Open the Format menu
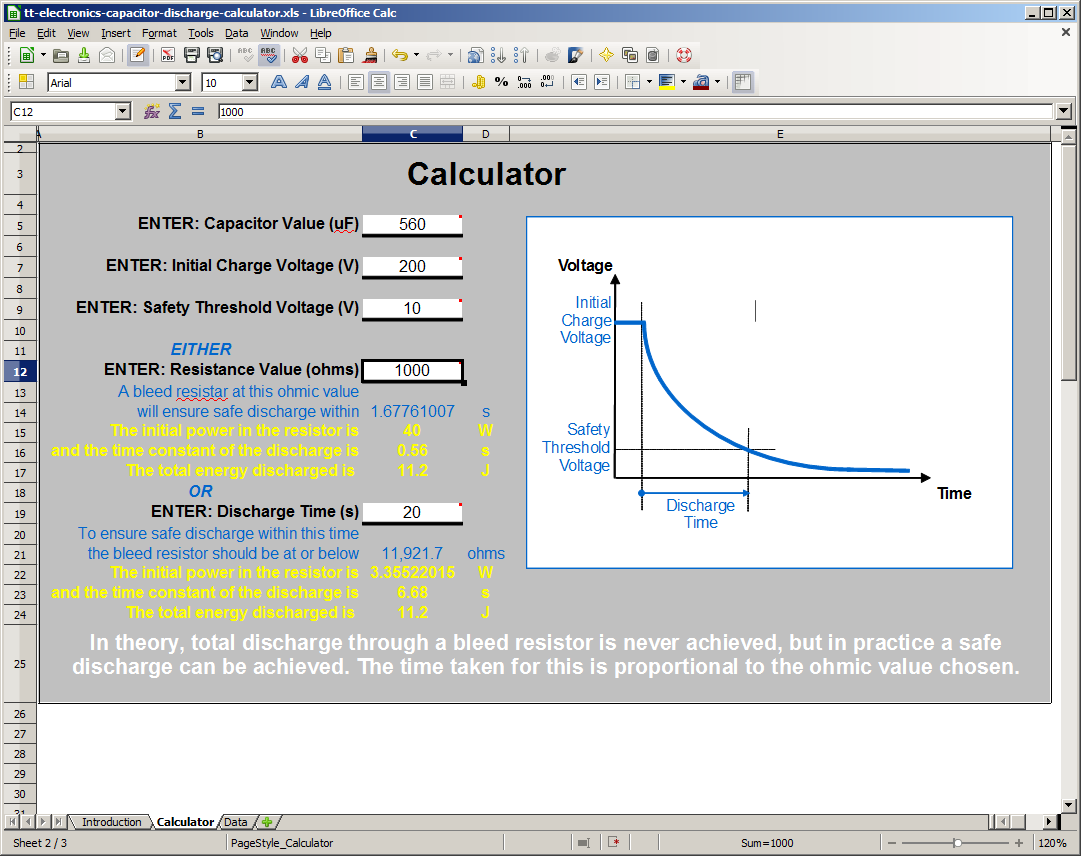1081x856 pixels. (159, 33)
